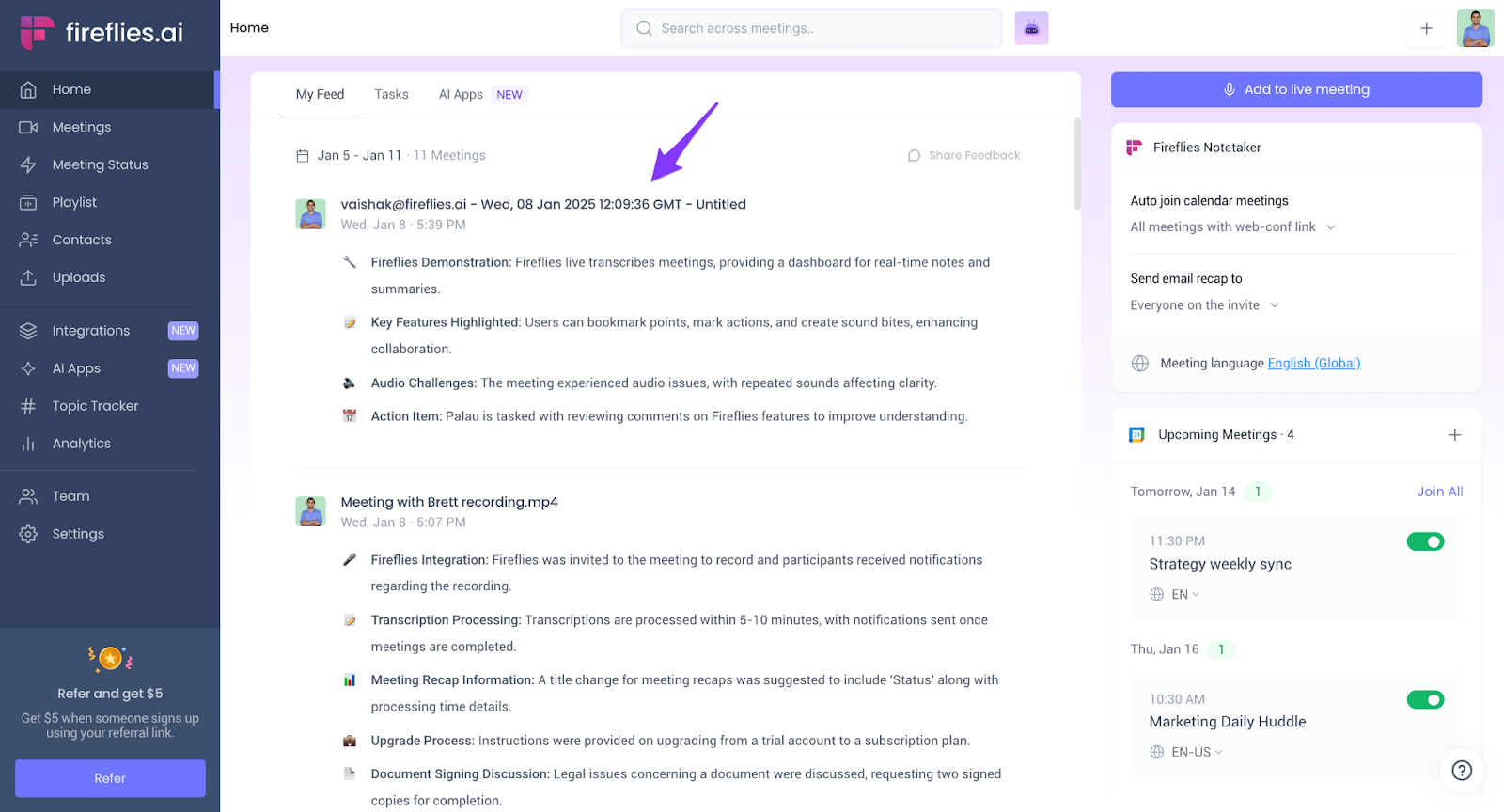
Task: Click the Google Calendar icon by Upcoming Meetings
Action: (x=1136, y=435)
